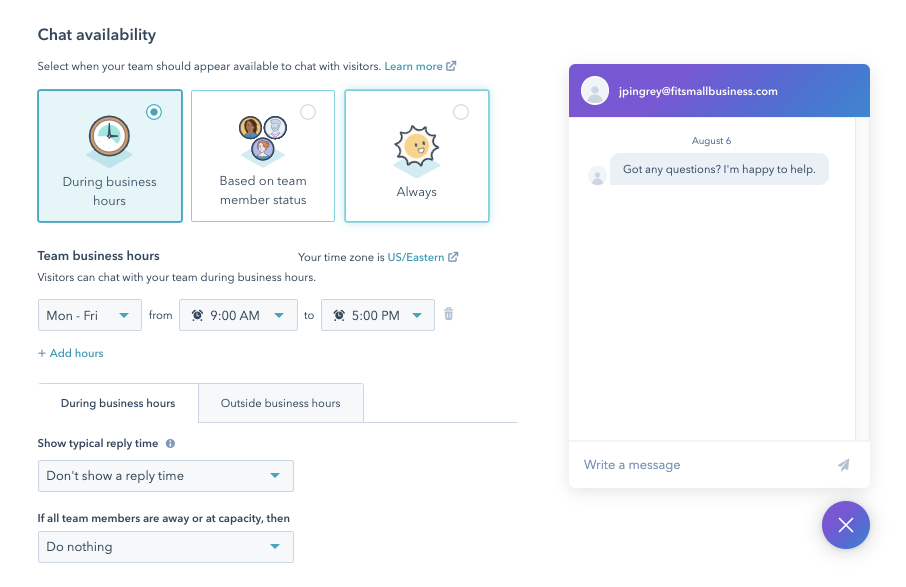Switch to the Outside business hours tab
Image resolution: width=906 pixels, height=587 pixels.
[x=280, y=402]
